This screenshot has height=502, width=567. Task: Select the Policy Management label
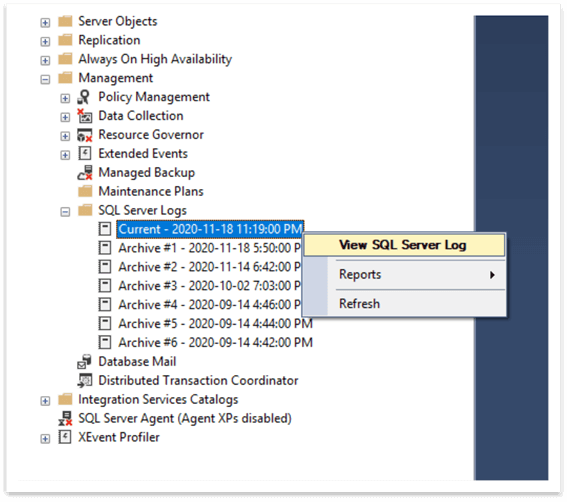click(154, 97)
